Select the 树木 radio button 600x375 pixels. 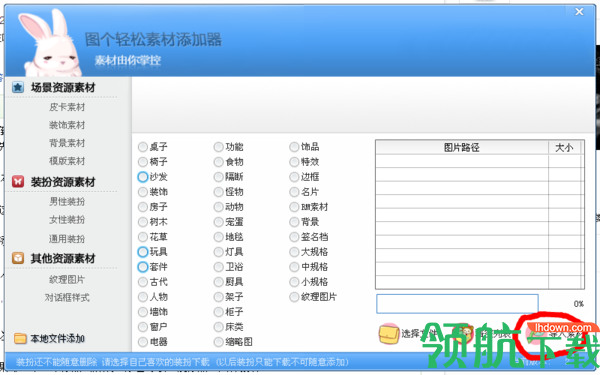(x=143, y=222)
